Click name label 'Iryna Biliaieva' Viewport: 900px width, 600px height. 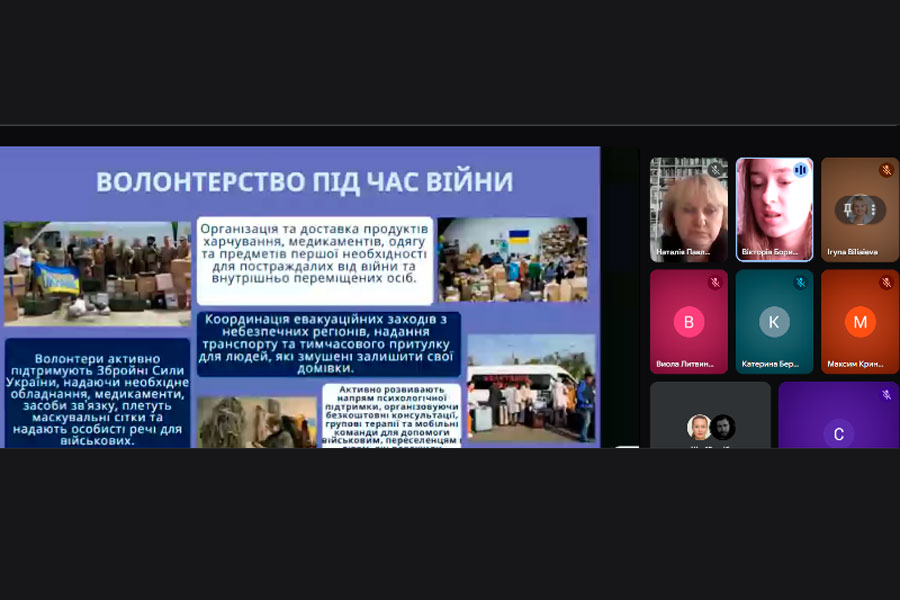tap(852, 252)
